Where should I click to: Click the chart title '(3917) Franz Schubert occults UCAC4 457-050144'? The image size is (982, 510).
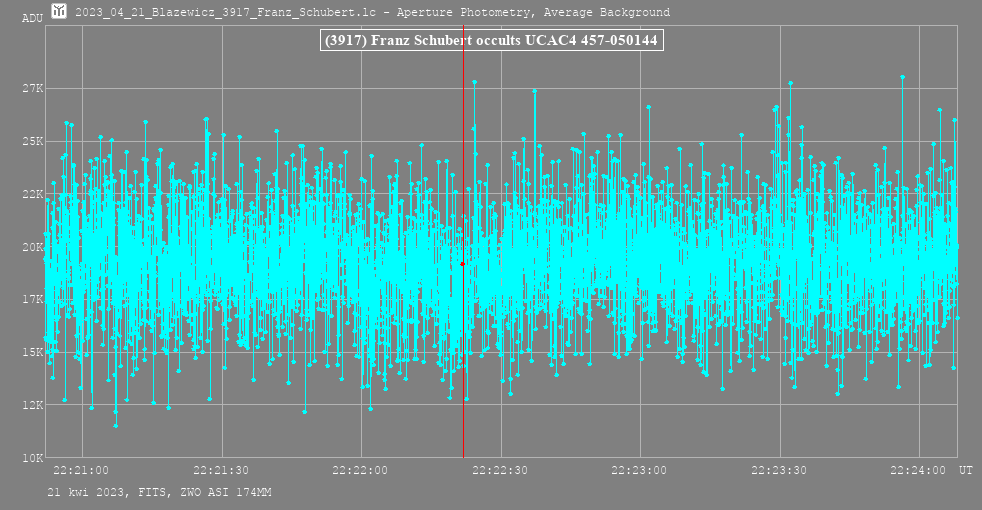(492, 40)
